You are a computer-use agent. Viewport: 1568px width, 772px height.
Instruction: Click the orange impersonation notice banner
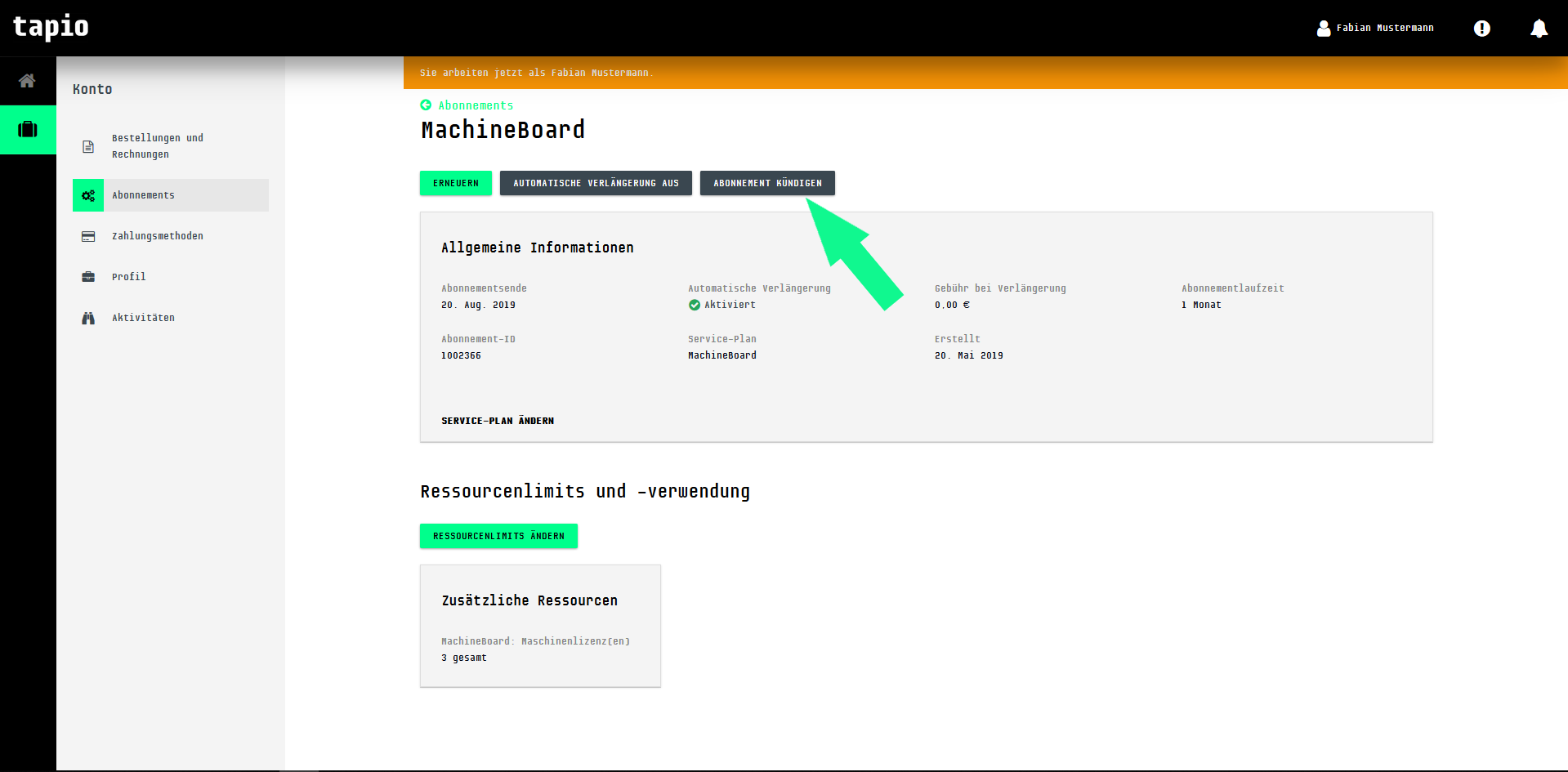coord(985,73)
